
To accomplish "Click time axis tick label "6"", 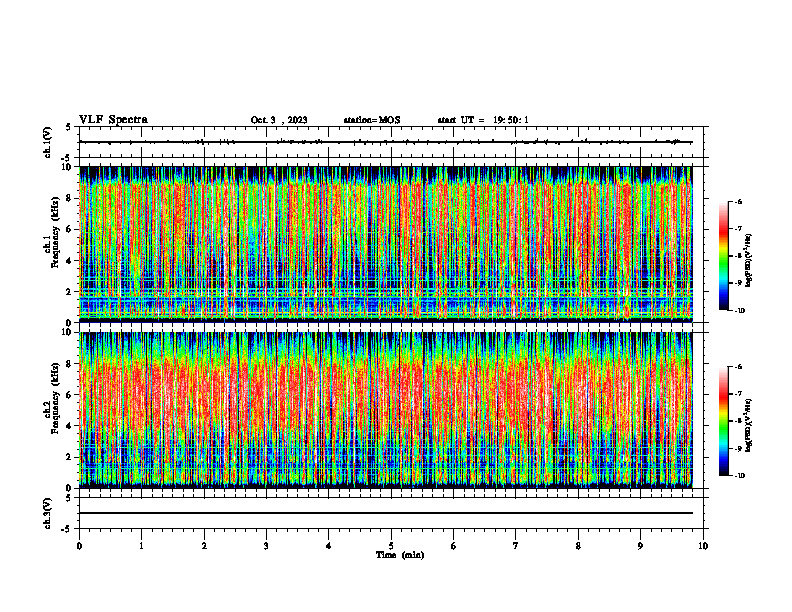I will (454, 546).
